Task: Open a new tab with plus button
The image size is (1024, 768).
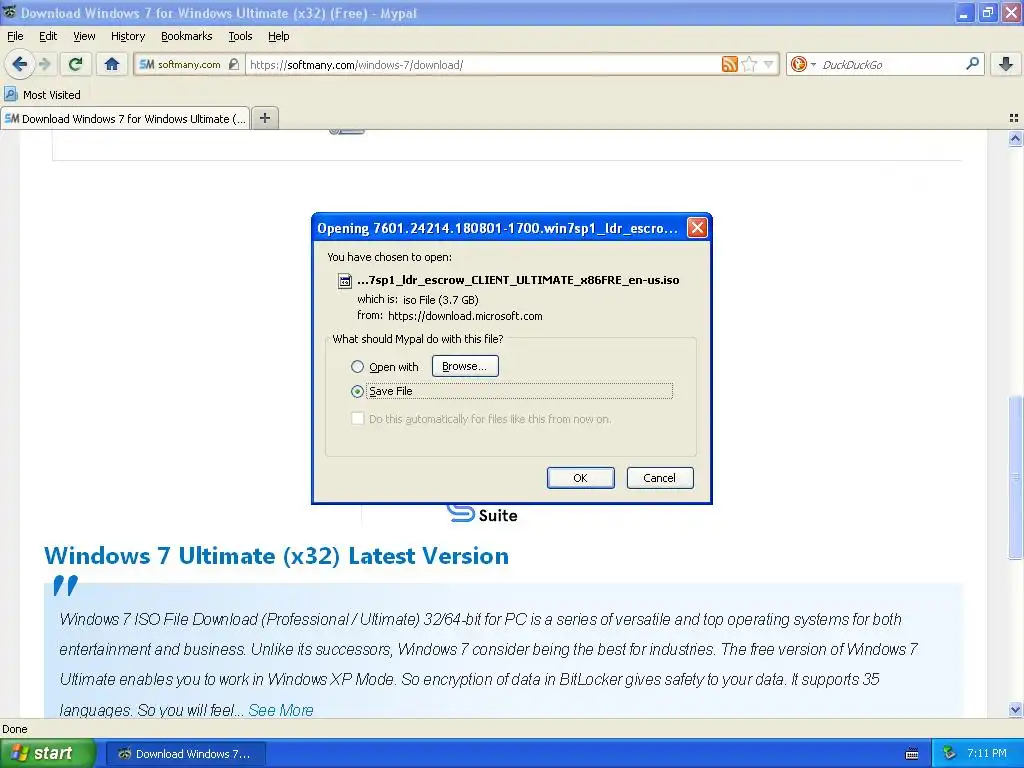Action: (x=264, y=118)
